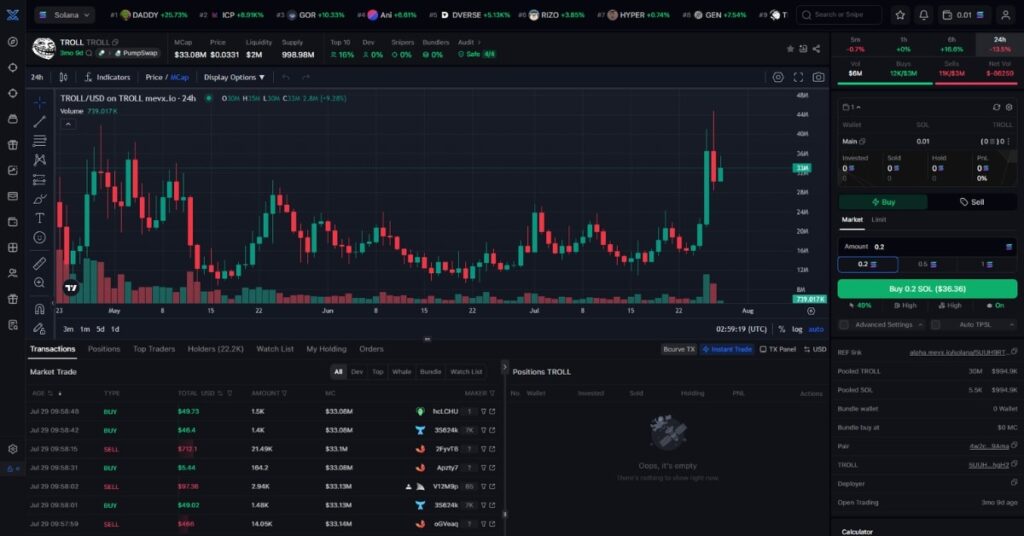The image size is (1024, 536).
Task: Open the favorites star in top bar
Action: (900, 14)
